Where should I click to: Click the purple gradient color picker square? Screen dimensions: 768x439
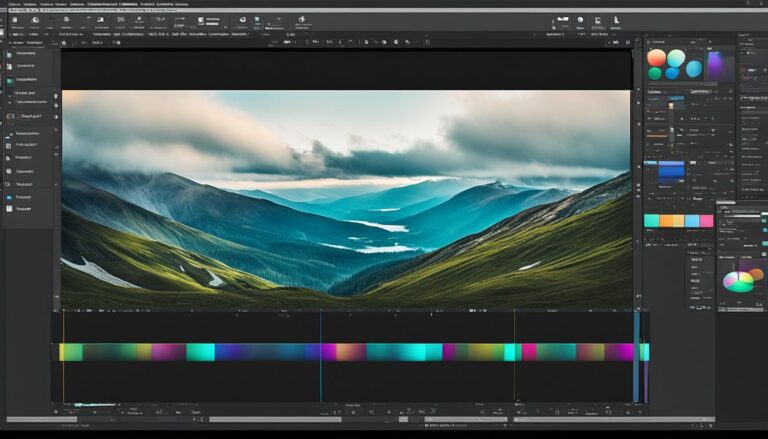click(x=720, y=66)
